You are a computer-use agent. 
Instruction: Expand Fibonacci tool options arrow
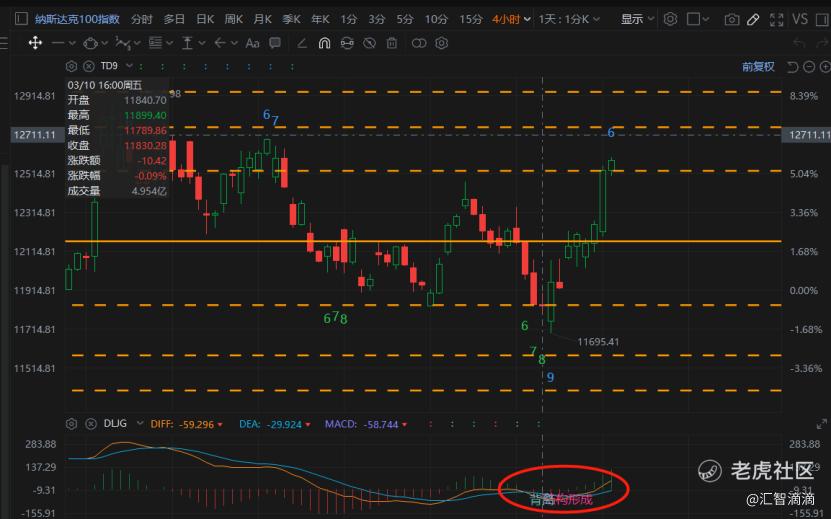point(172,43)
